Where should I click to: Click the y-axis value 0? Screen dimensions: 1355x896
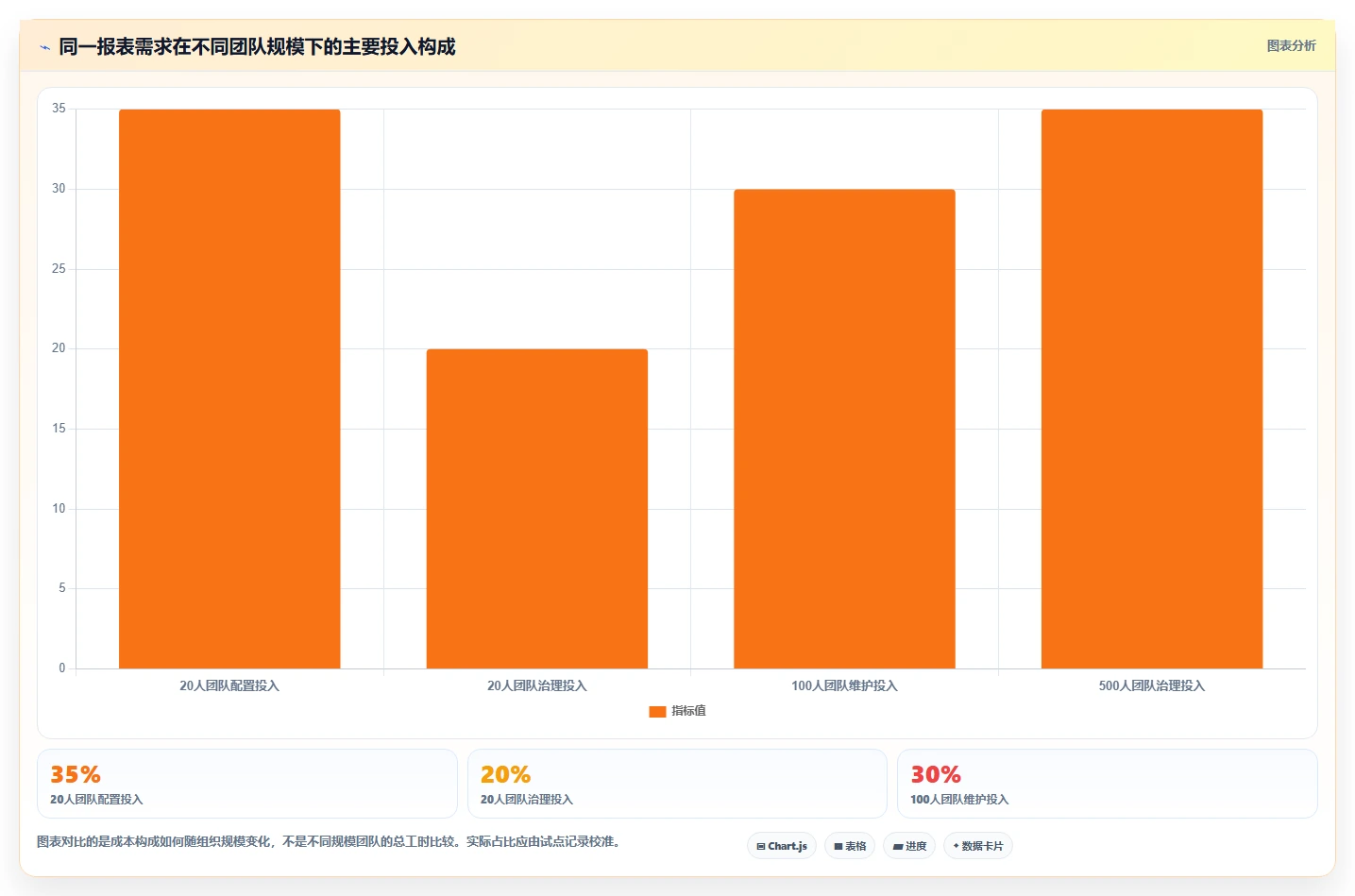point(62,668)
